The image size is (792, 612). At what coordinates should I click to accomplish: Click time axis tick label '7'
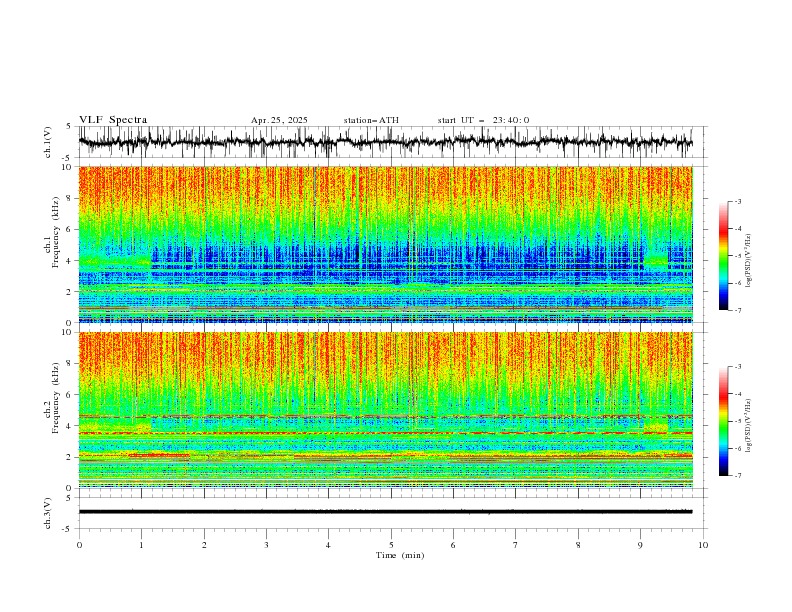[x=516, y=545]
